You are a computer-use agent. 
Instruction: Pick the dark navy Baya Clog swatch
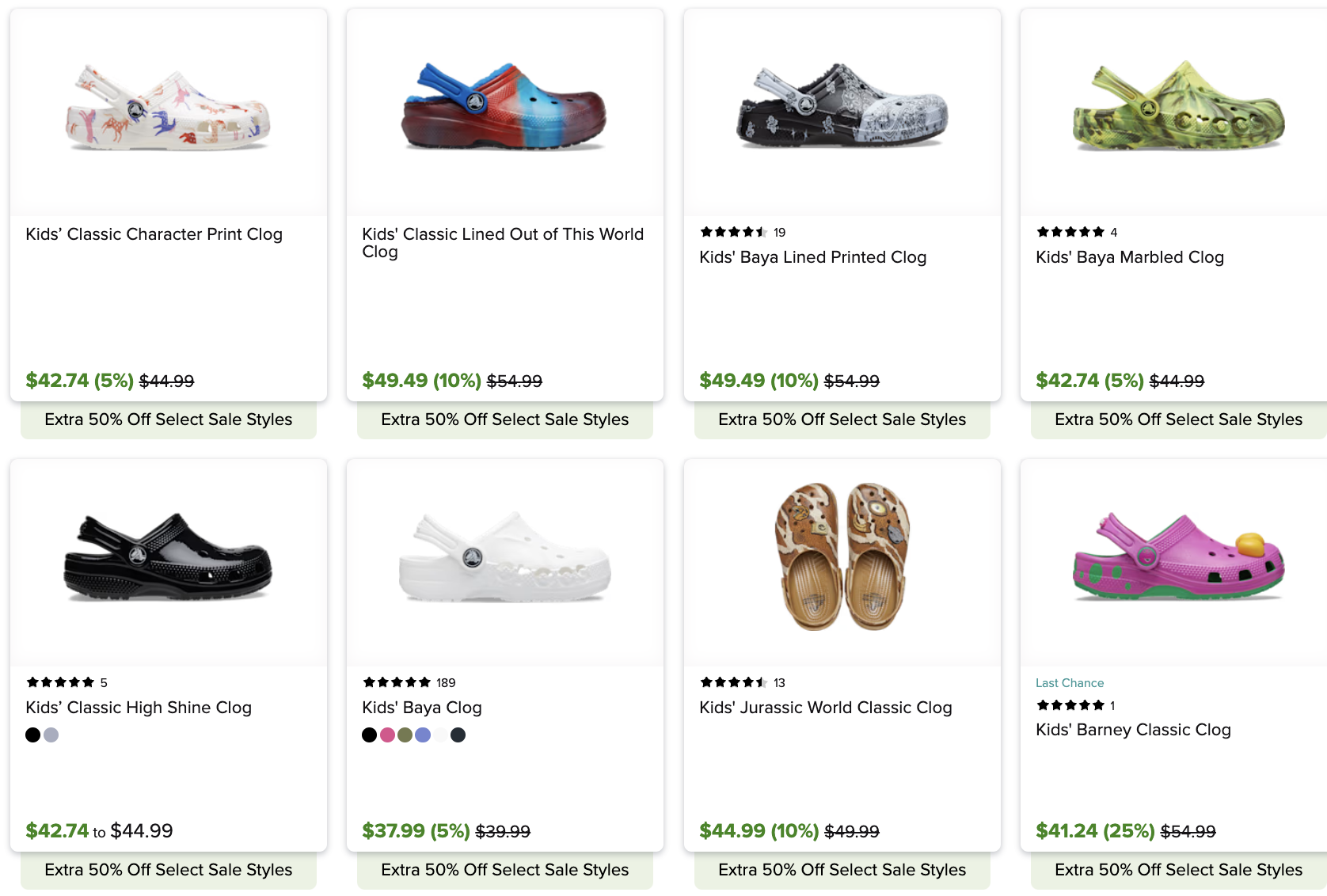pos(458,735)
